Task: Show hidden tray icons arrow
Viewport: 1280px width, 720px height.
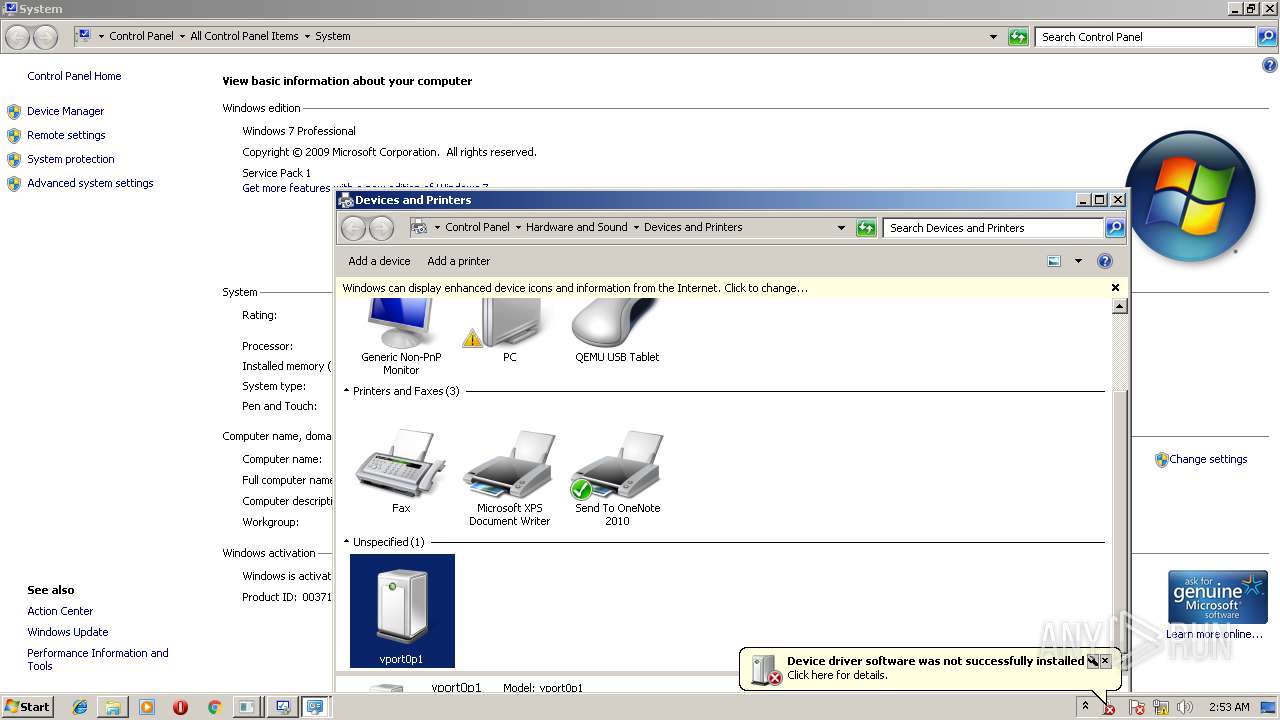Action: point(1084,706)
